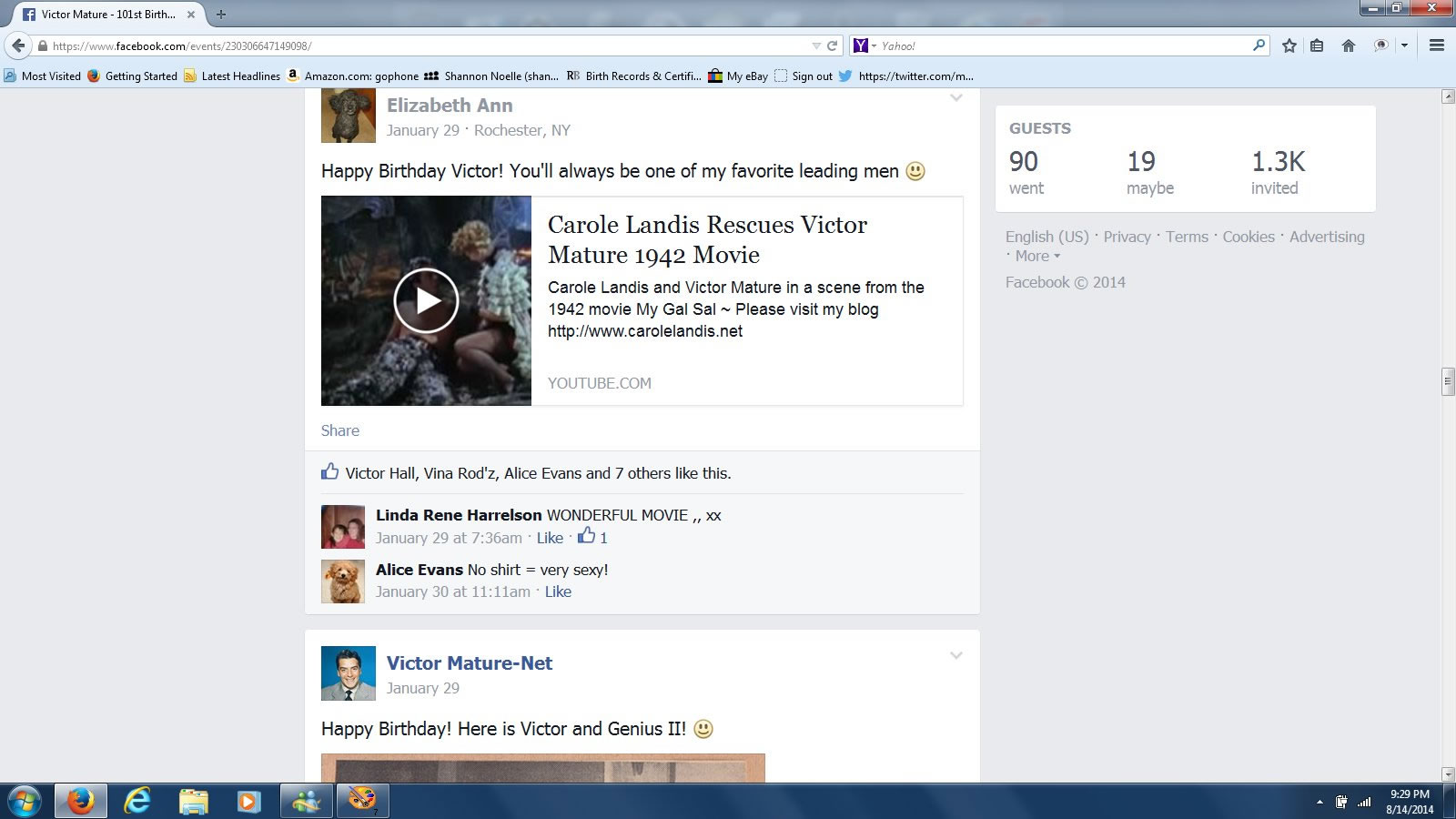Open the Twitter bookmark
This screenshot has width=1456, height=819.
tap(906, 76)
